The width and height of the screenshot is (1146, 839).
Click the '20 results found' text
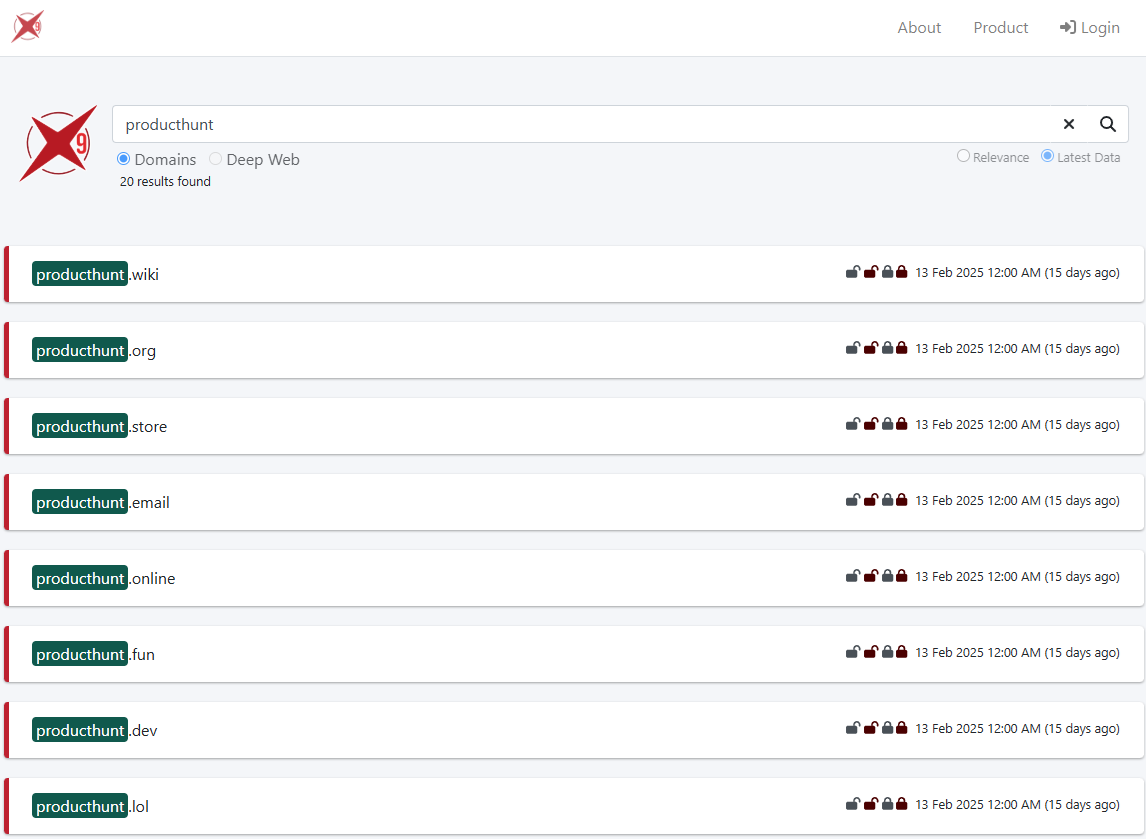point(165,181)
